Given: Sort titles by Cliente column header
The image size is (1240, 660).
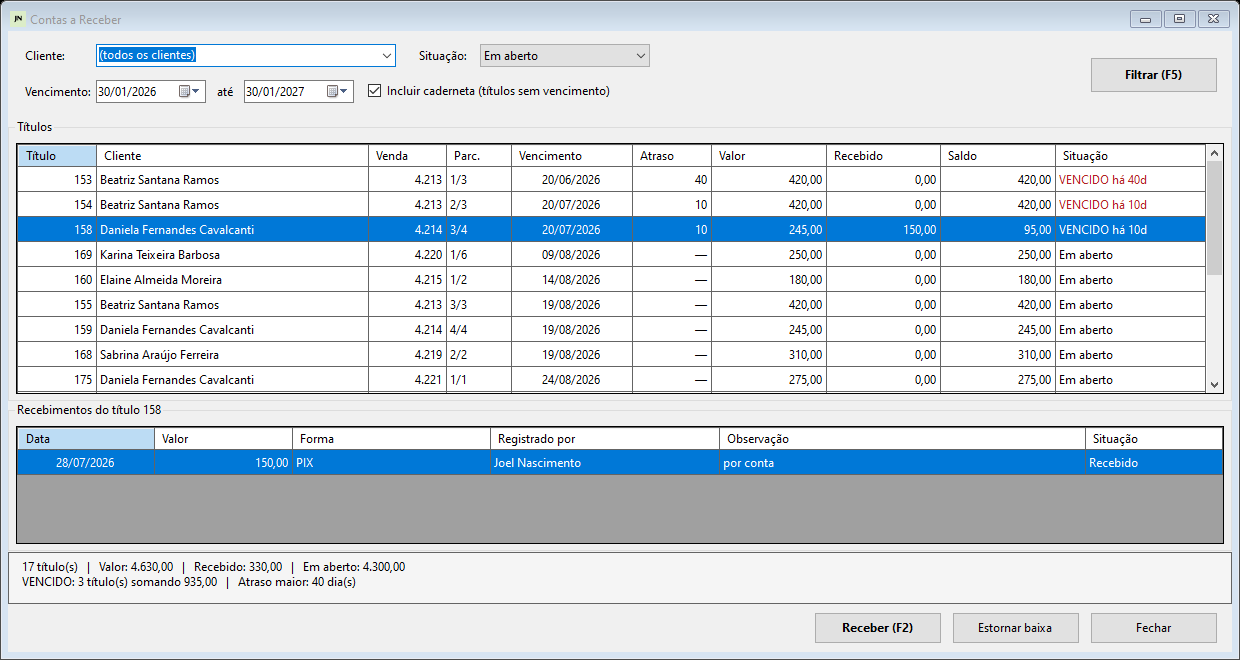Looking at the screenshot, I should click(232, 156).
